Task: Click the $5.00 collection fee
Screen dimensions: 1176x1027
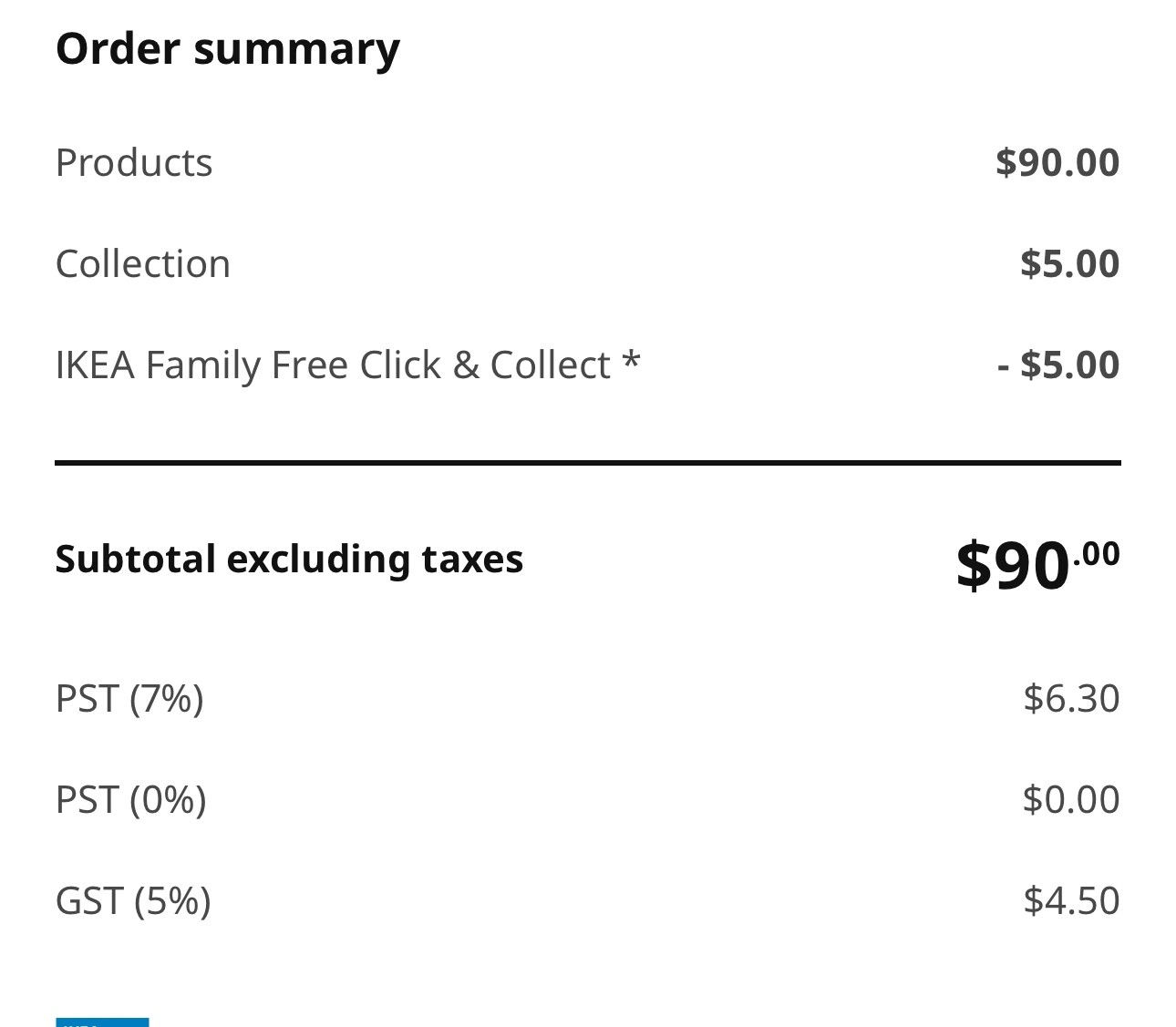Action: click(x=1069, y=264)
